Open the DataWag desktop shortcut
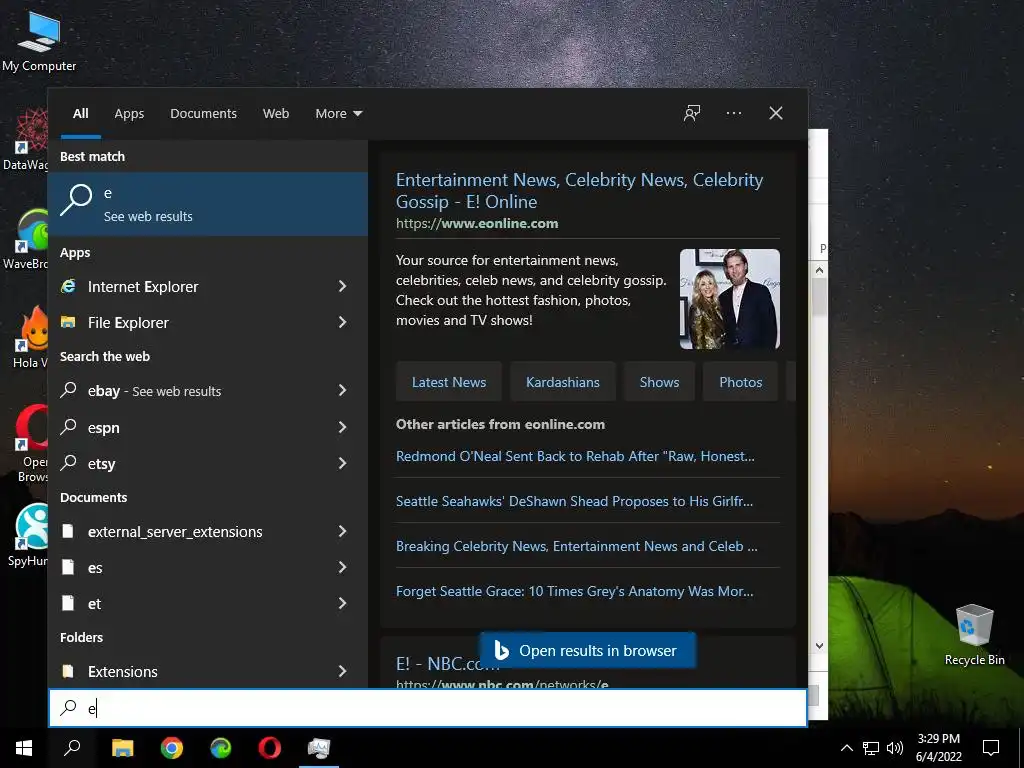The width and height of the screenshot is (1024, 768). pyautogui.click(x=25, y=140)
